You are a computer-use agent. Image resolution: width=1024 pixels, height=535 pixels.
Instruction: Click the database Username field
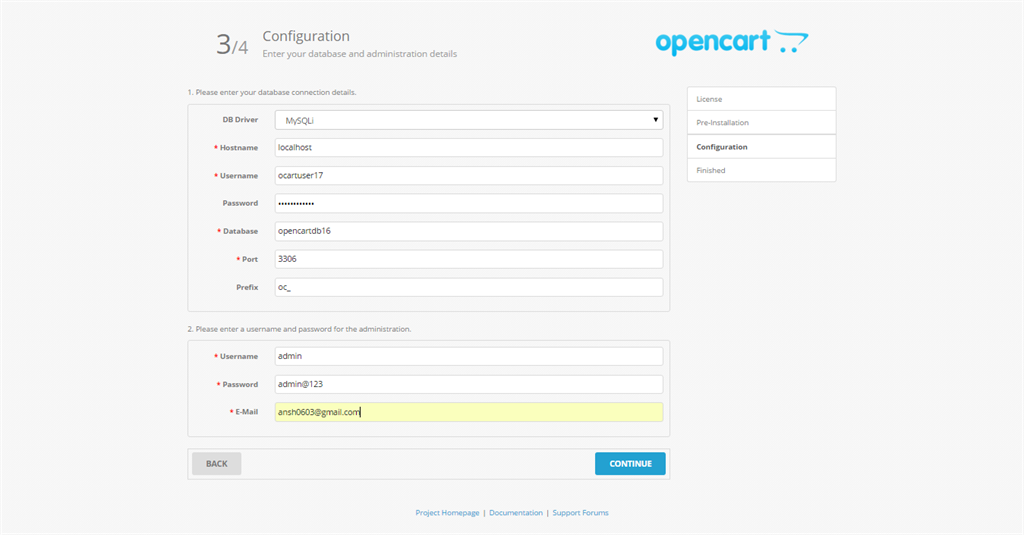coord(469,176)
